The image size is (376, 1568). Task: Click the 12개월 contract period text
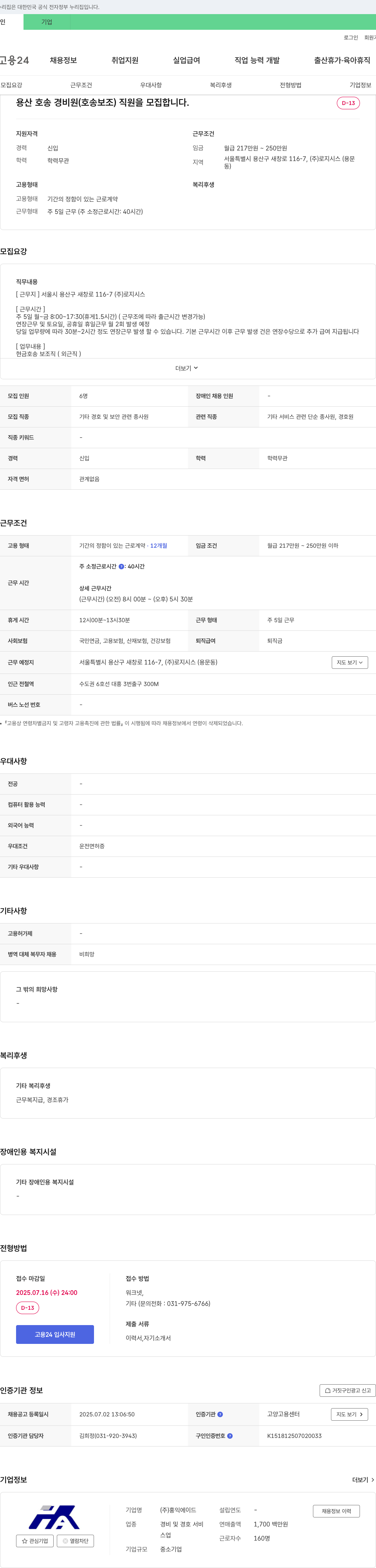click(x=159, y=546)
